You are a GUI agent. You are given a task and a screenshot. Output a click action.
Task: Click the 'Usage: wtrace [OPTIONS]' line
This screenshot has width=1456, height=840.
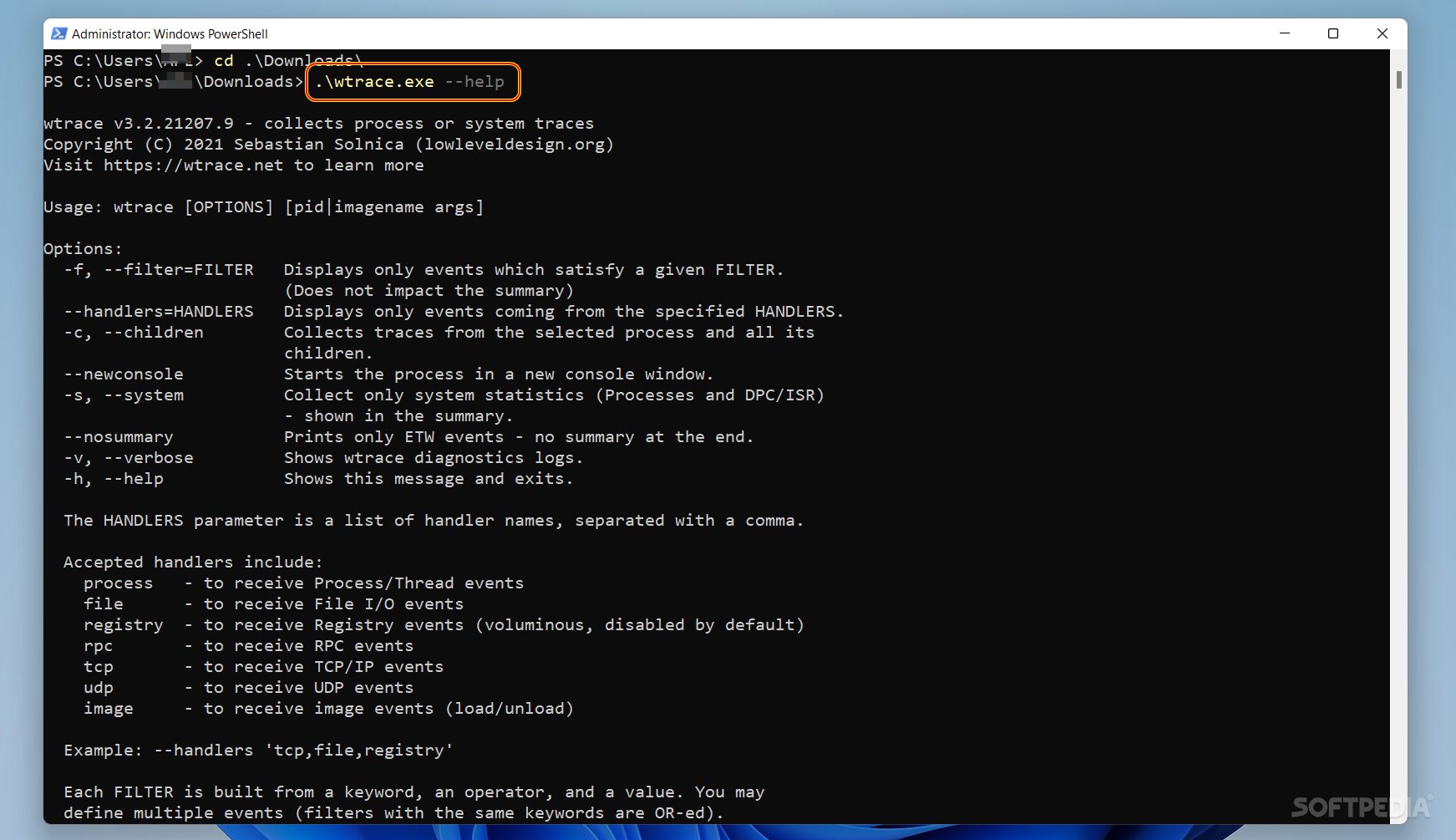(x=264, y=207)
